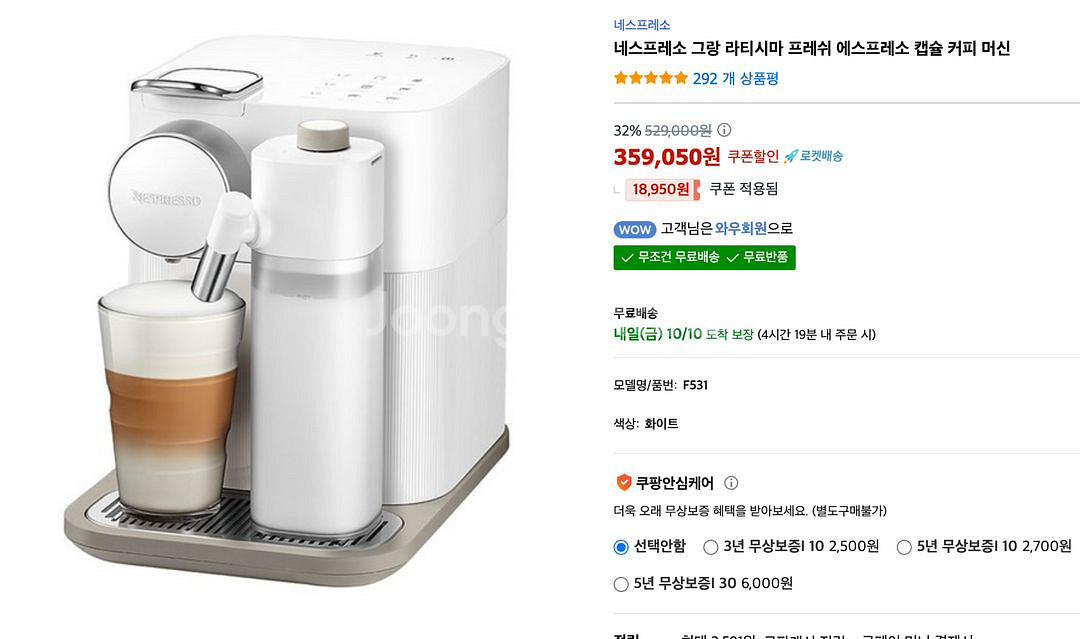Click the 내일(금) 10/10 도착 보장 text
The image size is (1080, 639).
(x=683, y=334)
